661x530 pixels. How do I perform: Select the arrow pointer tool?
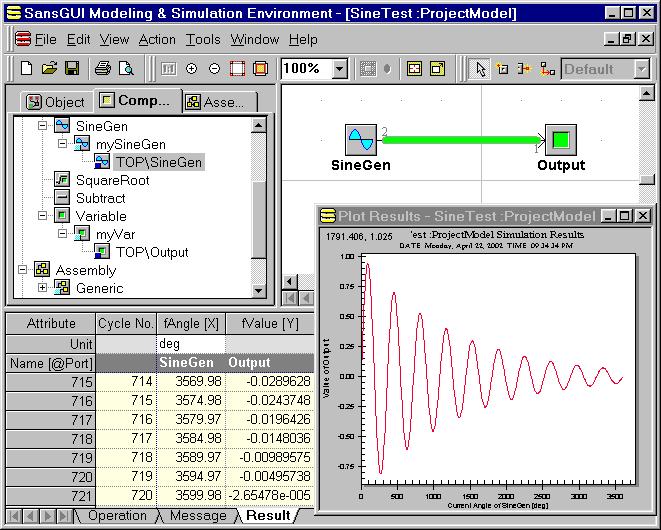(x=480, y=69)
